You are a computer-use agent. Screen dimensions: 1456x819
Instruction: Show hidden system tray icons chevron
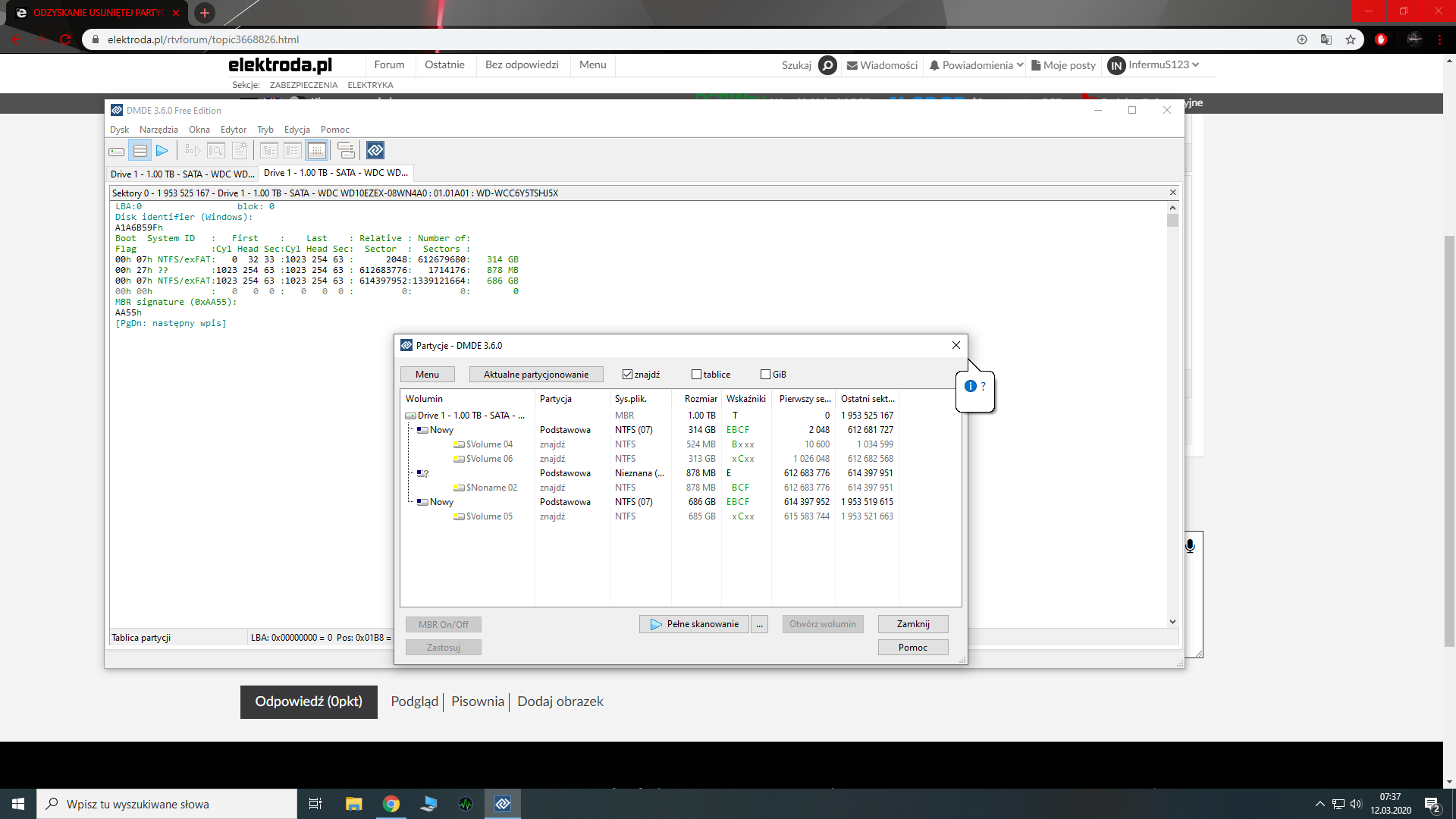pos(1319,804)
